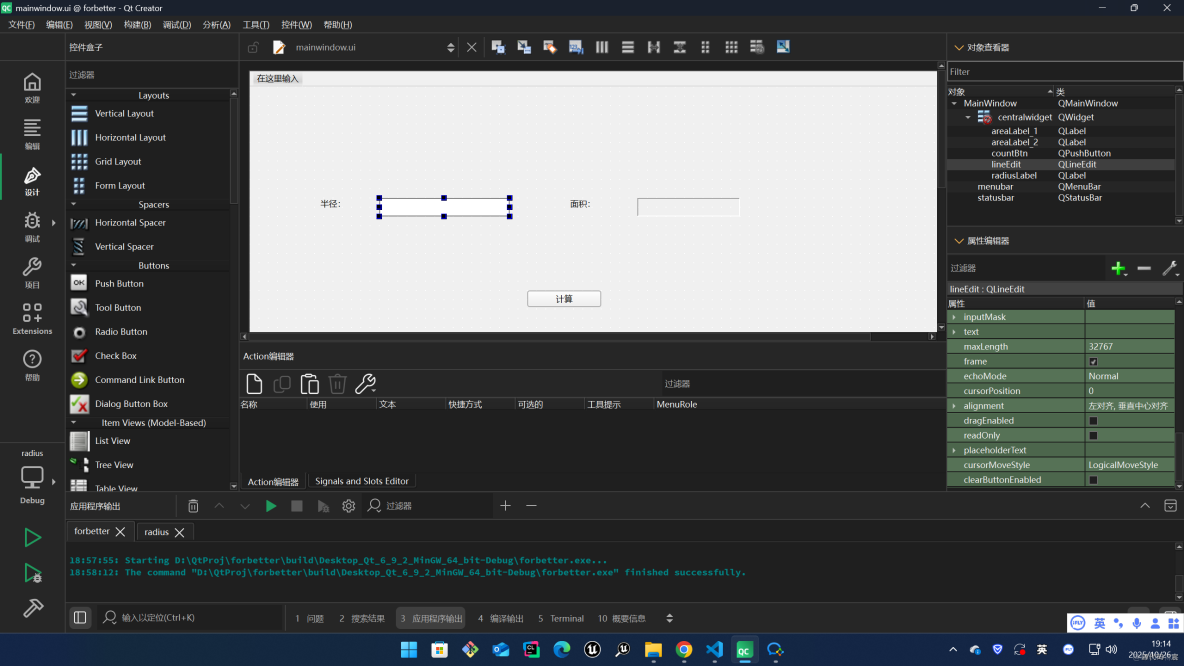Expand the text property row

[x=953, y=331]
